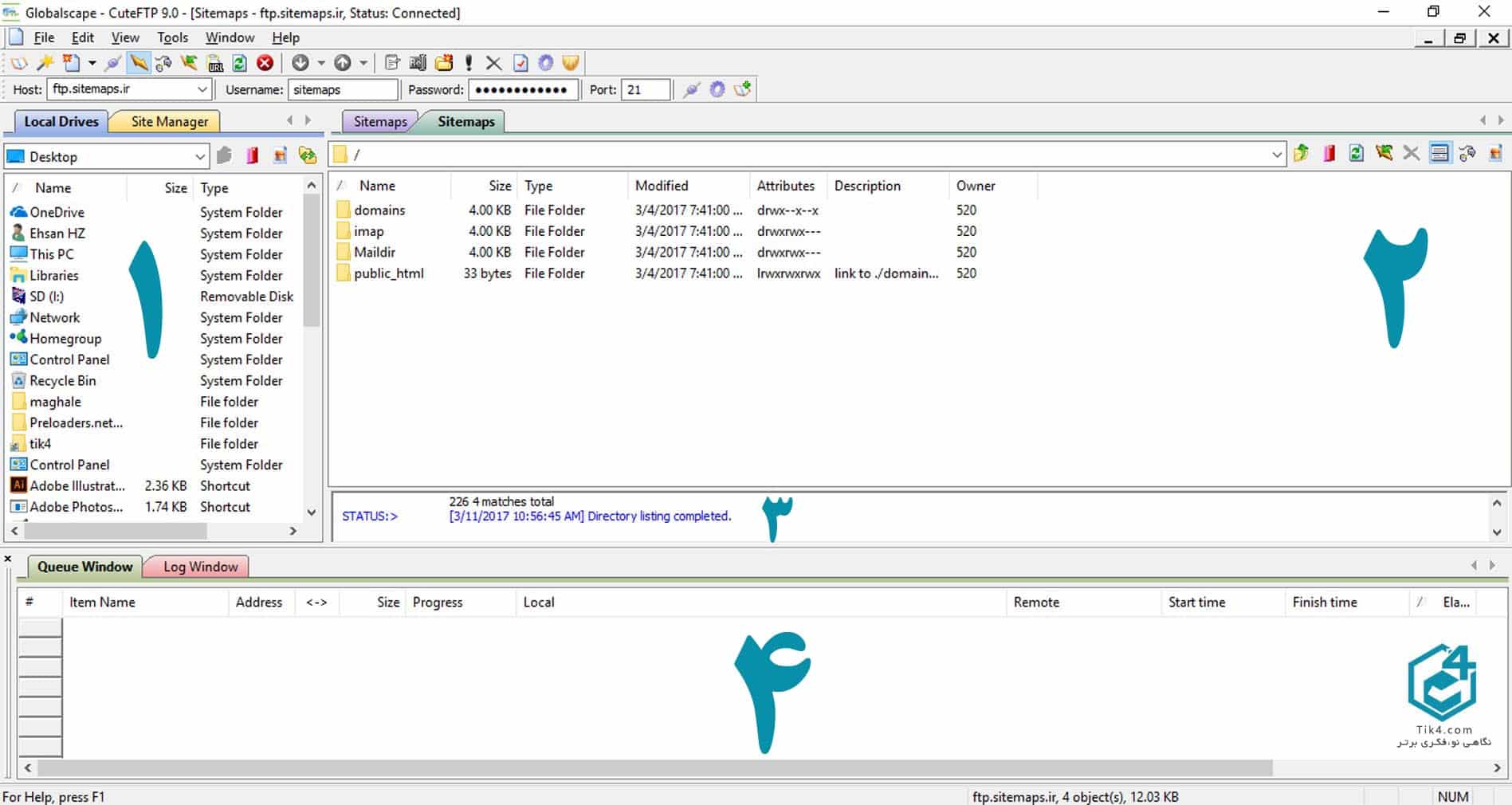Click remote pane delete X icon
The width and height of the screenshot is (1512, 805).
pos(1412,153)
